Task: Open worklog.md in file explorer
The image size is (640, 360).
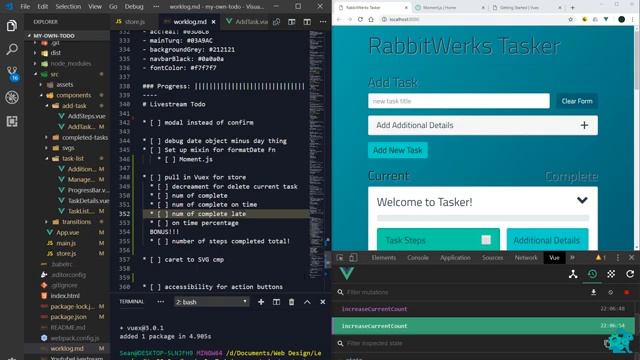Action: click(x=67, y=349)
